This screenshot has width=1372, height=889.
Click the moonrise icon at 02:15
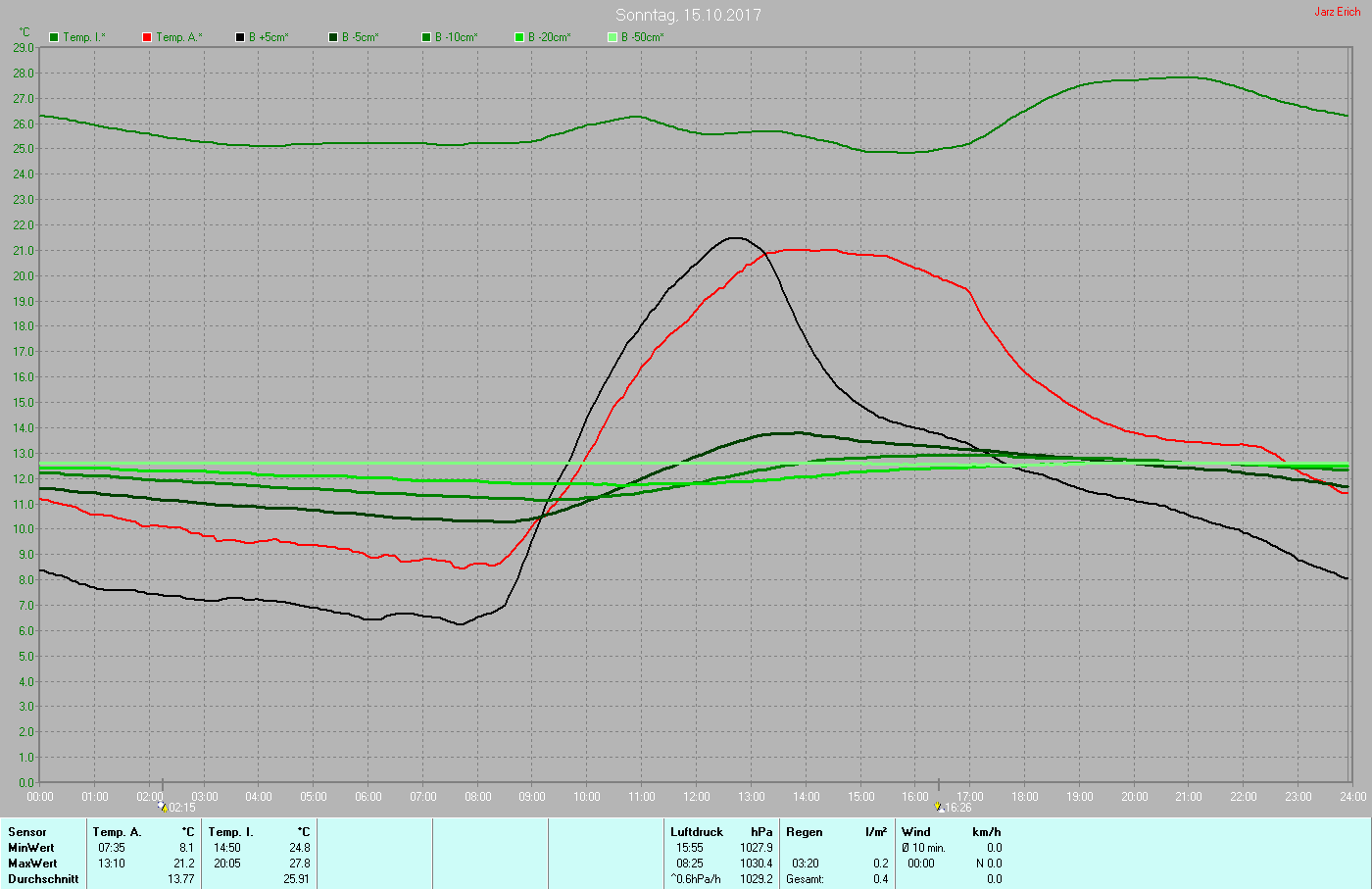pos(163,807)
